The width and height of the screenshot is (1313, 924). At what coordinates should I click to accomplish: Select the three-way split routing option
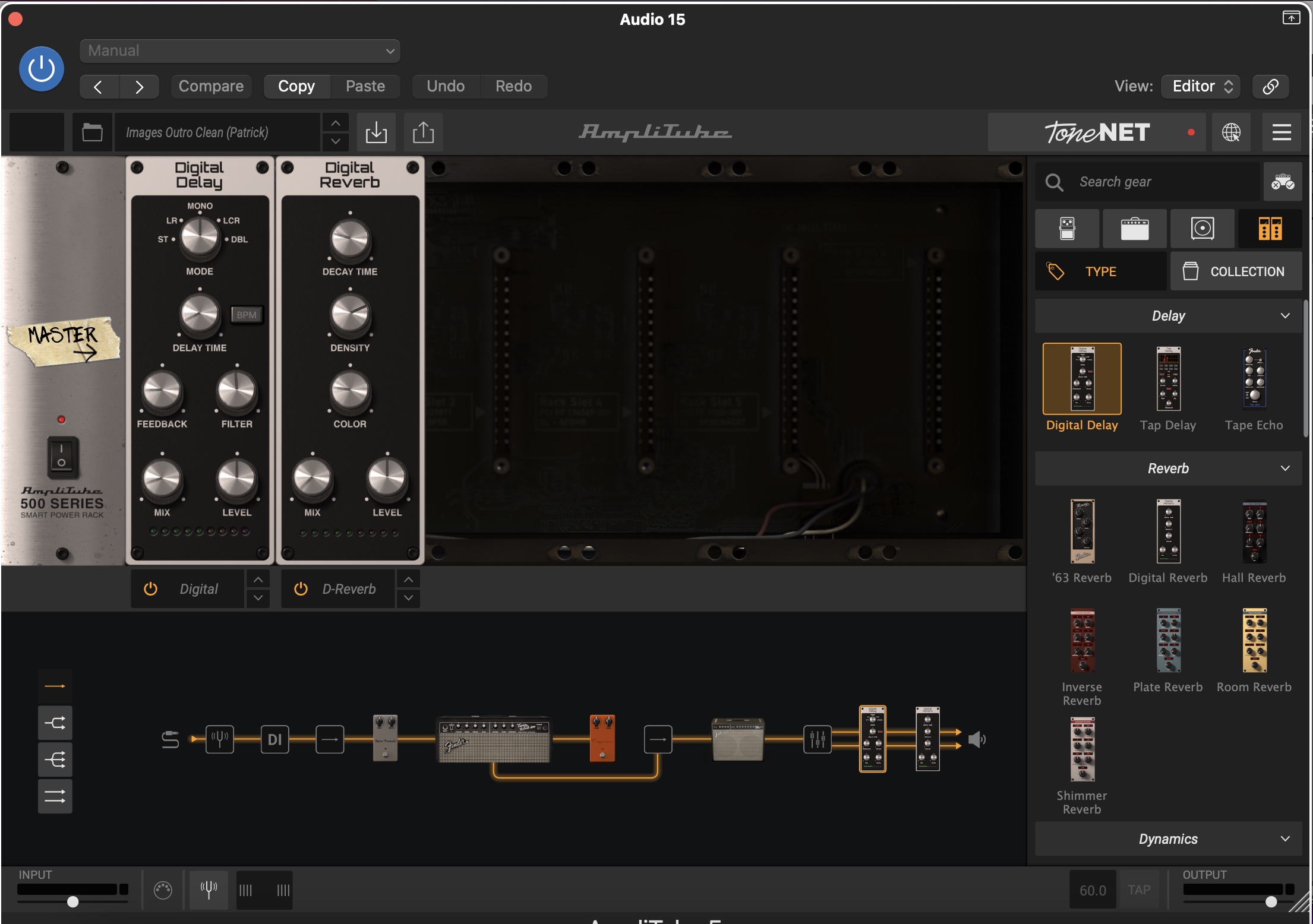point(55,760)
